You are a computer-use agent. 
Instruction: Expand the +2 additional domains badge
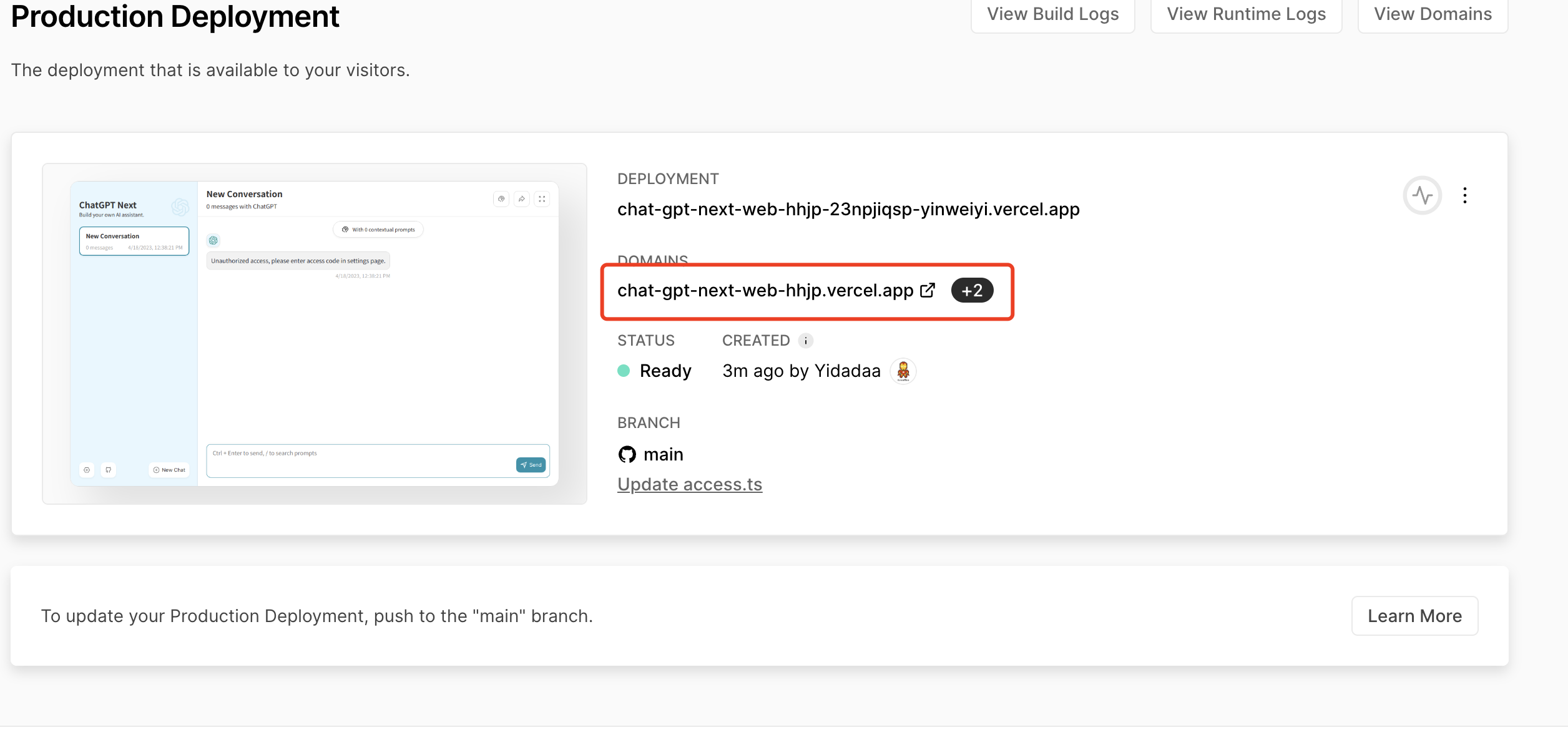(972, 290)
